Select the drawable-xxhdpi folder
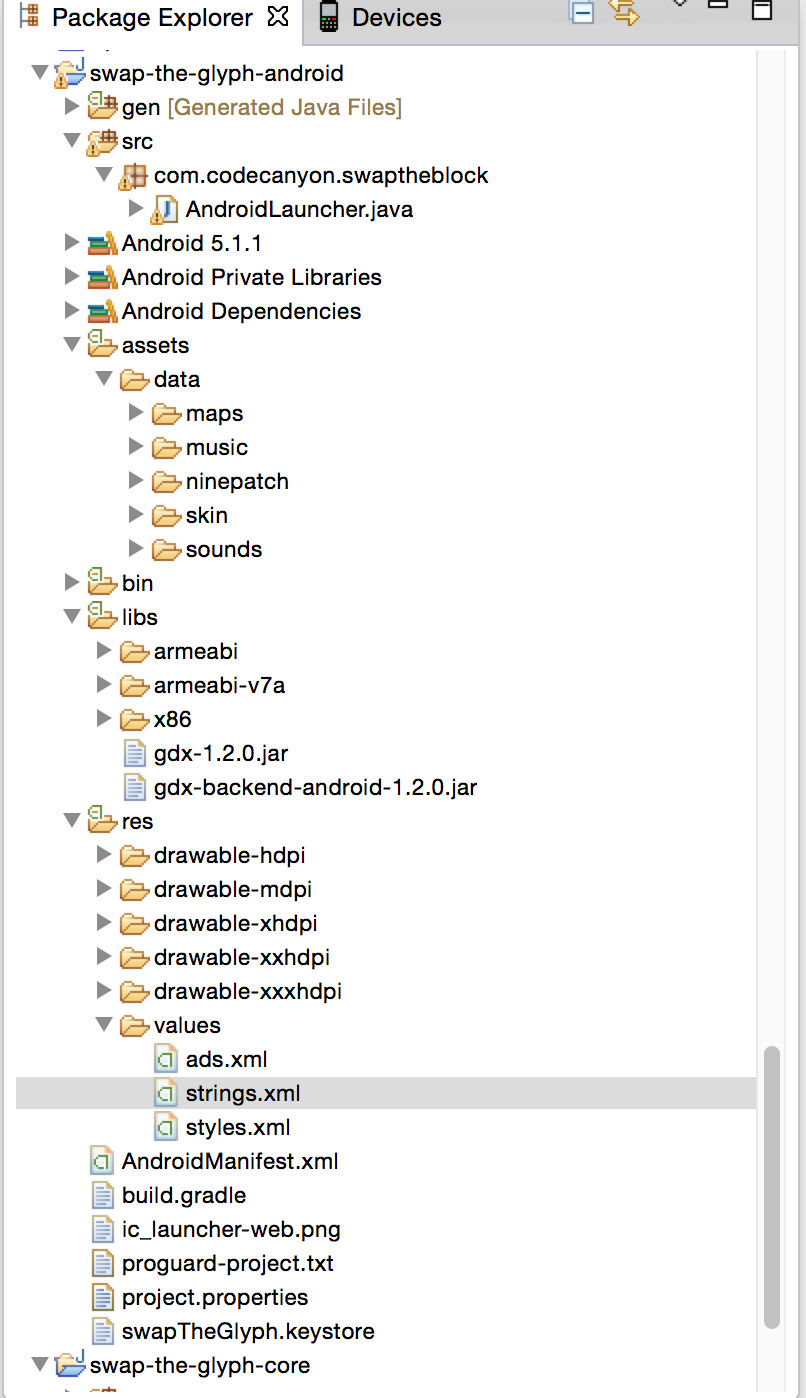Image resolution: width=806 pixels, height=1398 pixels. (242, 957)
